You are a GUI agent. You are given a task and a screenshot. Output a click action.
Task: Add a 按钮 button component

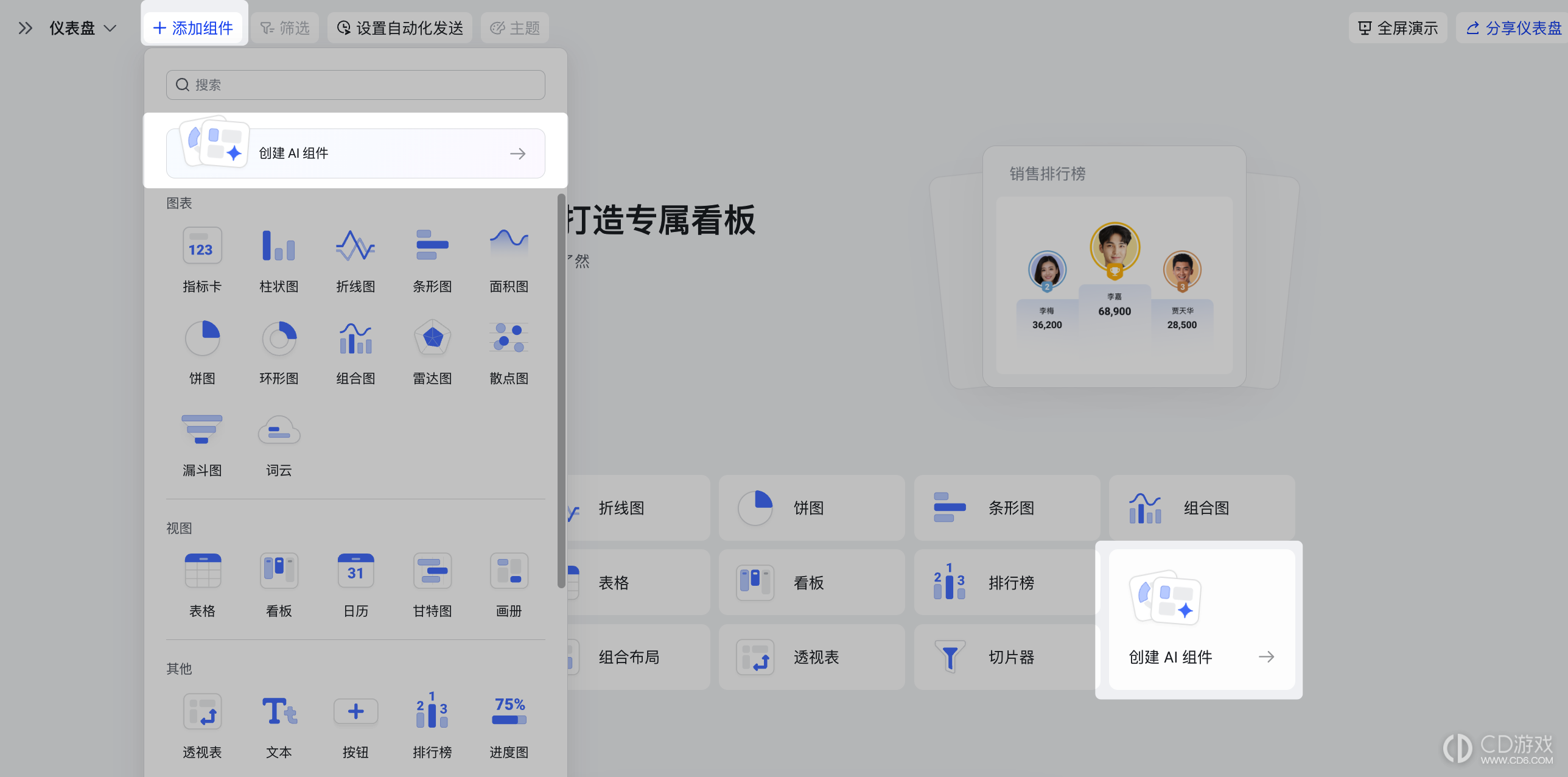pyautogui.click(x=355, y=712)
